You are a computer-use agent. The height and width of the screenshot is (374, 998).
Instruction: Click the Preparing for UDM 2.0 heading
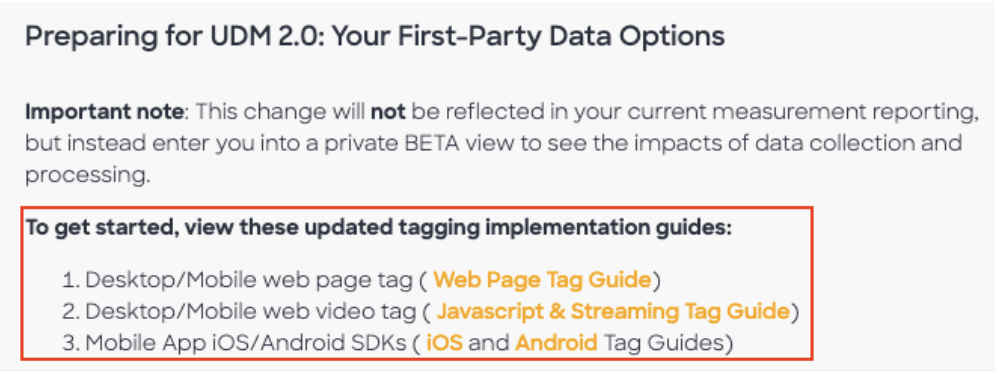coord(374,37)
